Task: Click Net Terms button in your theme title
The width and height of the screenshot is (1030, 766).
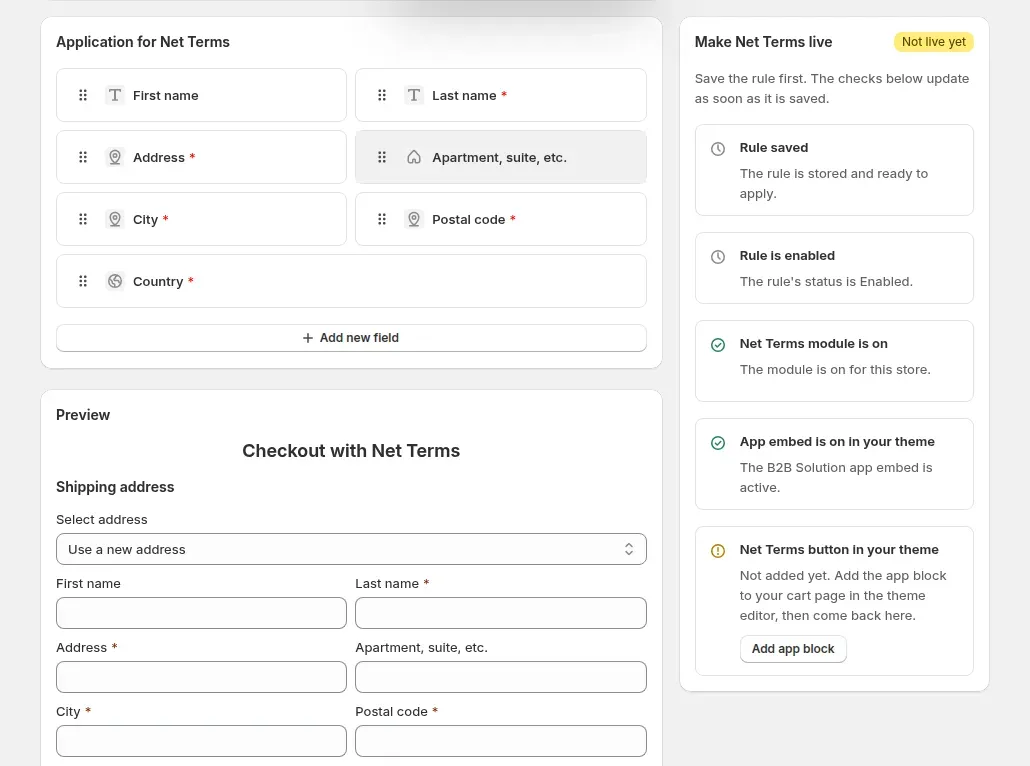Action: (x=839, y=549)
